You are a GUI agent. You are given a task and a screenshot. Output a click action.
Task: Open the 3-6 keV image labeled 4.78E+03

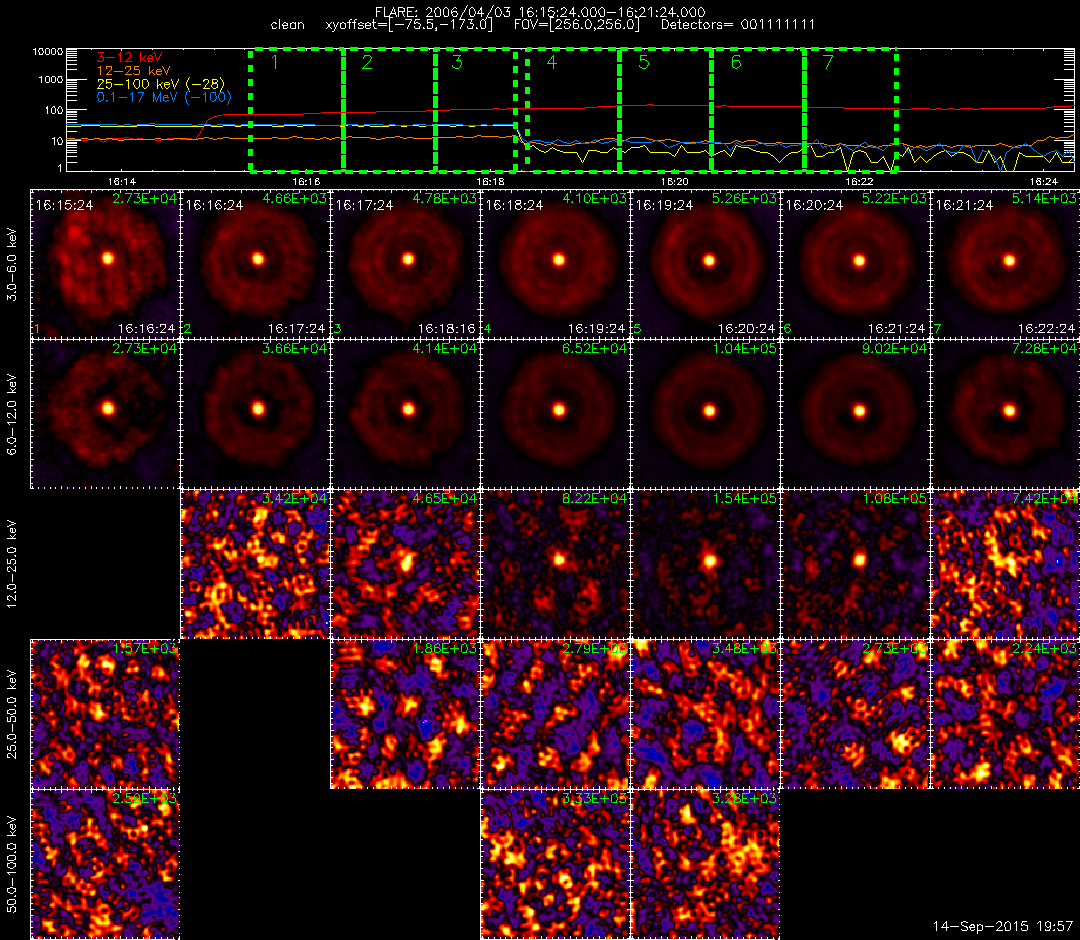click(405, 264)
